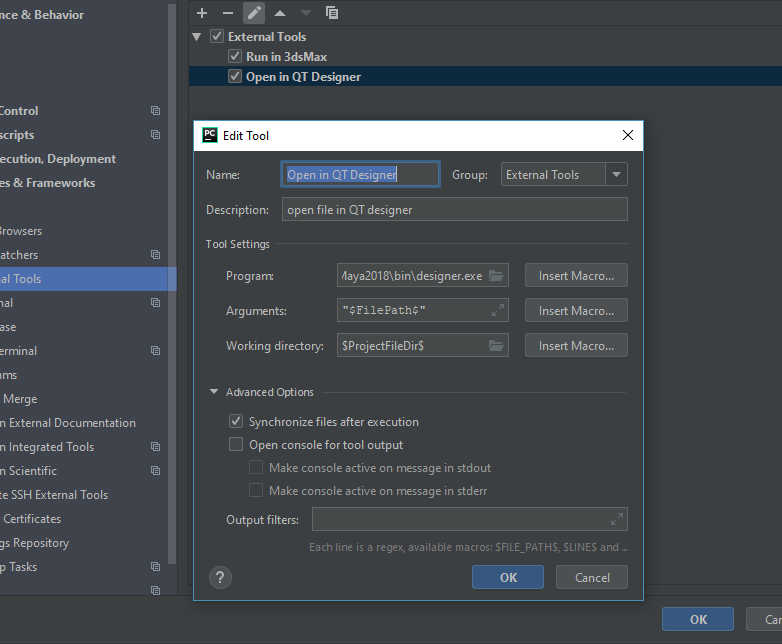782x644 pixels.
Task: Click the Edit pencil icon in toolbar
Action: [x=254, y=13]
